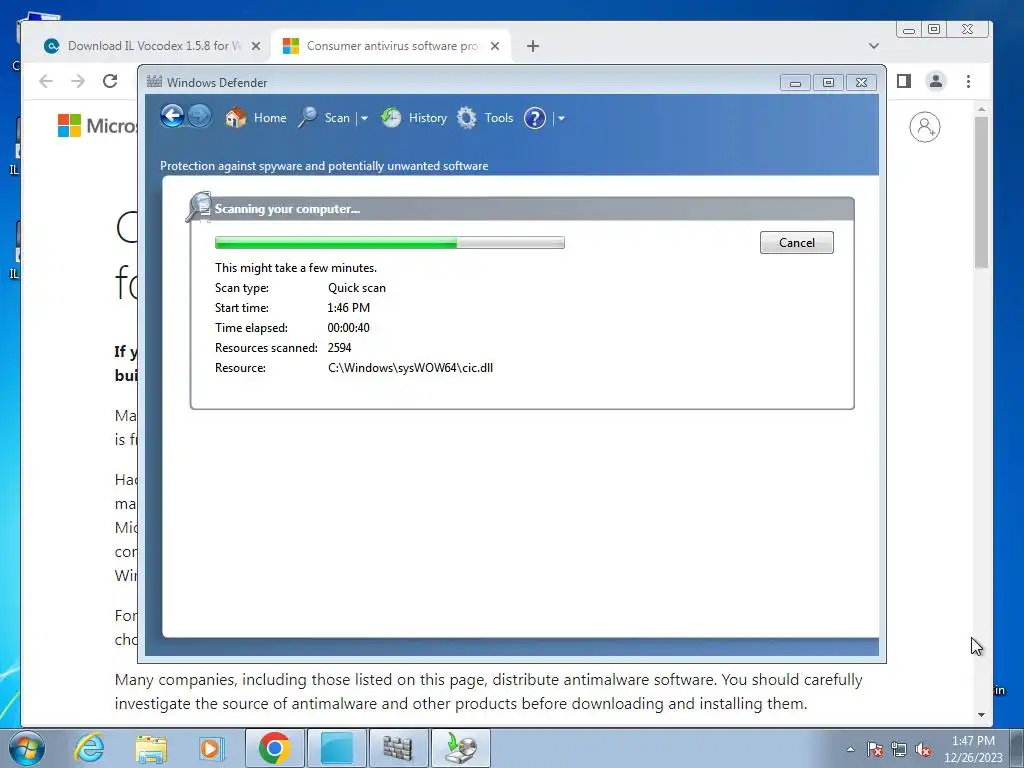Viewport: 1024px width, 768px height.
Task: Open Chrome three-dot menu
Action: (x=968, y=81)
